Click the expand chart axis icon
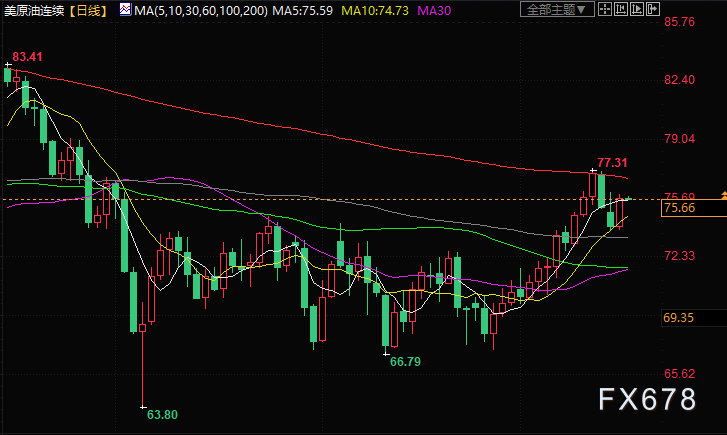 coord(637,9)
